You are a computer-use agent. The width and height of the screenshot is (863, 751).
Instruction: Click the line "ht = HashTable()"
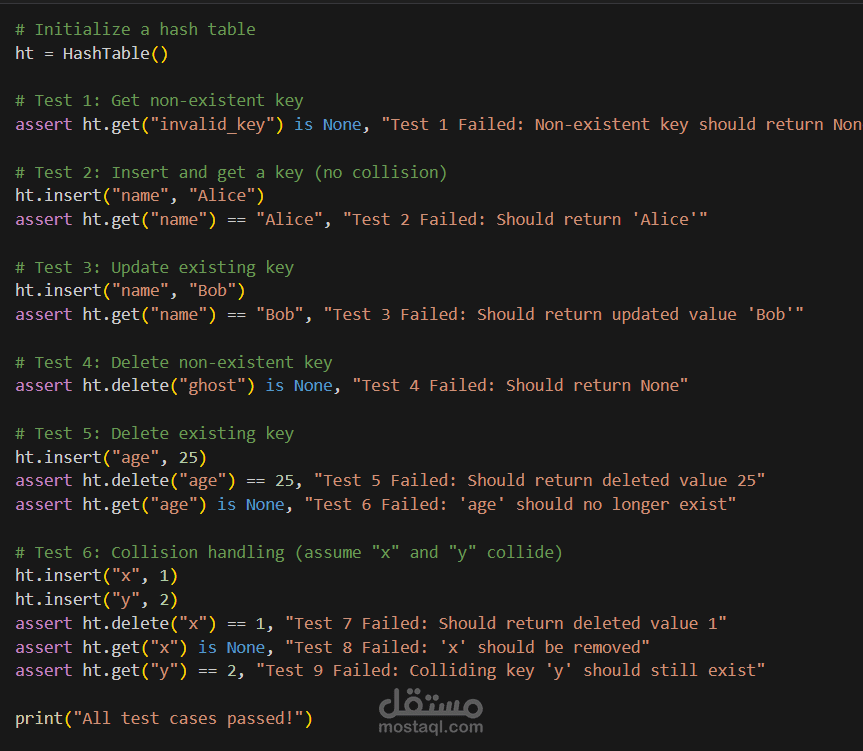click(91, 53)
